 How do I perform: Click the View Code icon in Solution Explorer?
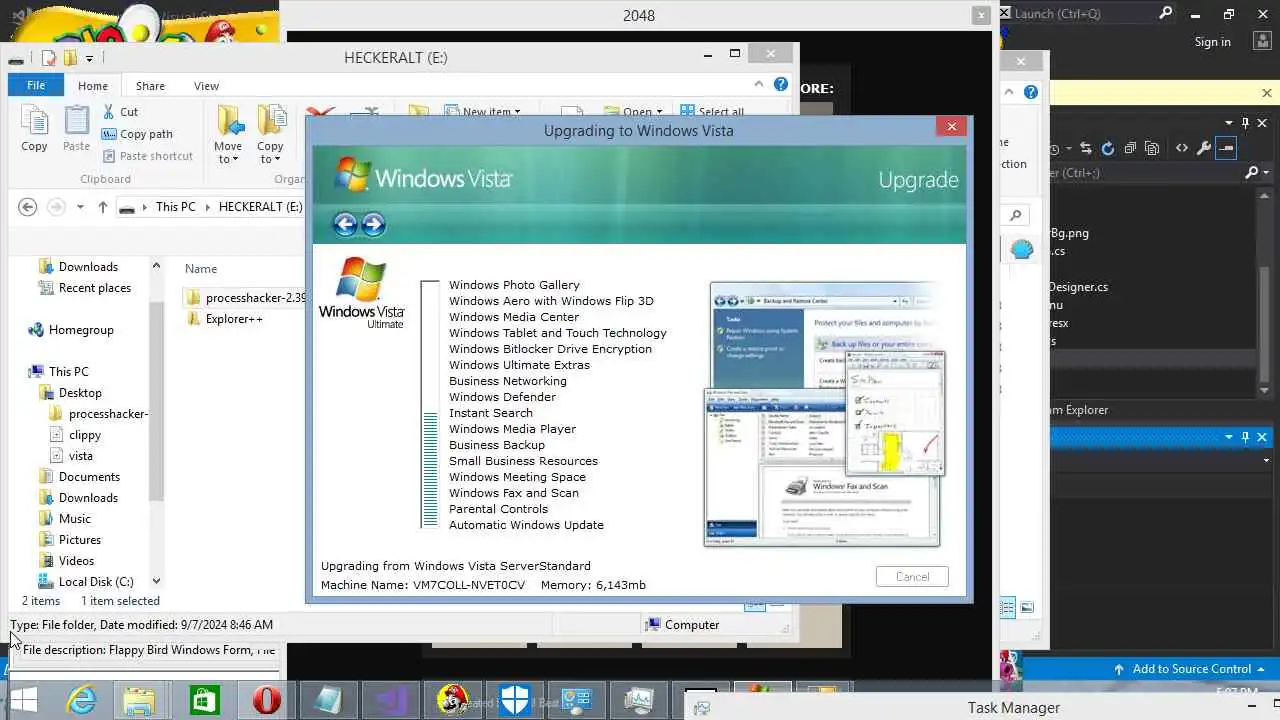(1182, 148)
